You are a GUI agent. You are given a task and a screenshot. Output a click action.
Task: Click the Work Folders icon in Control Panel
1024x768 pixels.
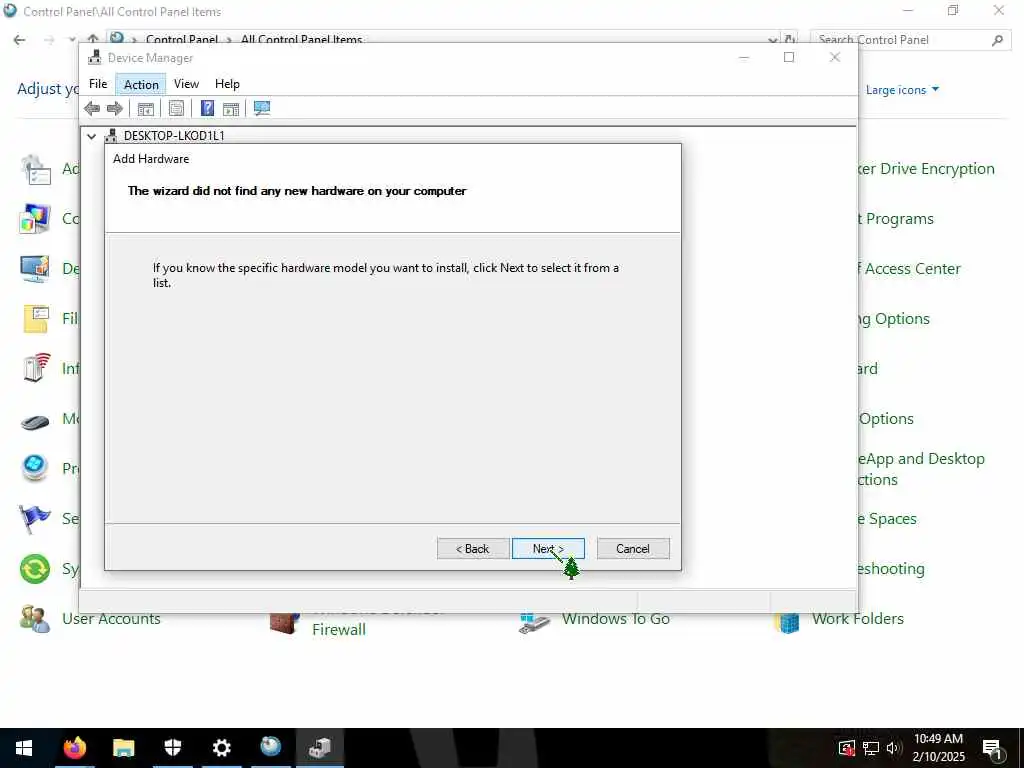(x=788, y=622)
